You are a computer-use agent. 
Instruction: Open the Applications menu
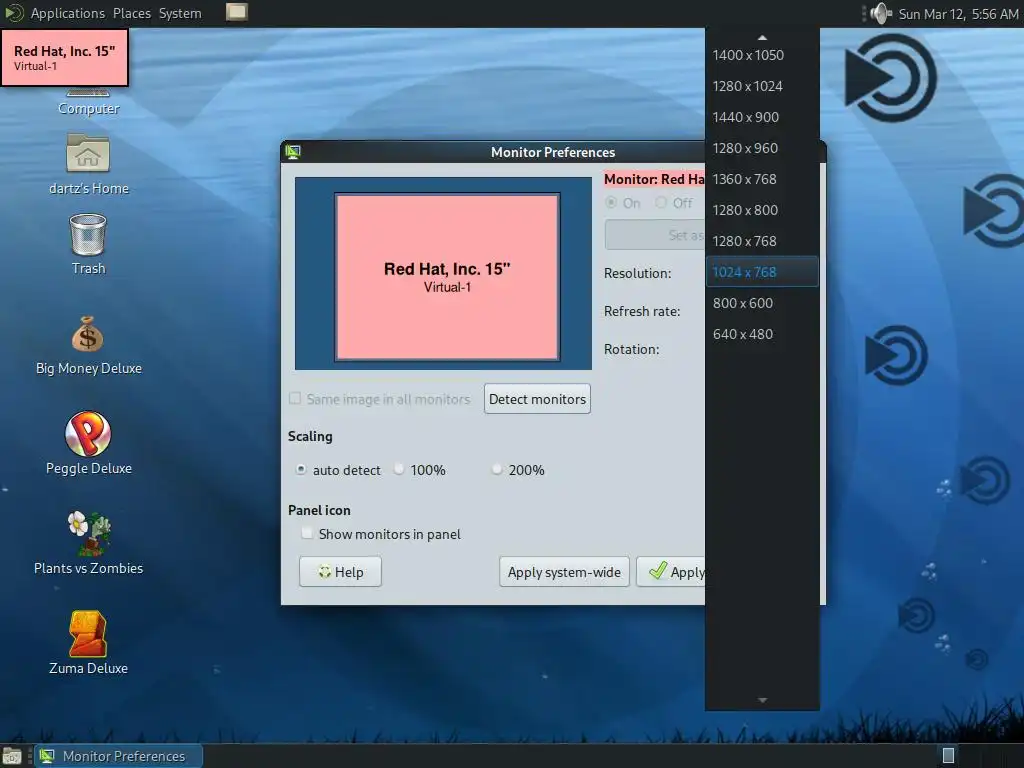coord(67,13)
